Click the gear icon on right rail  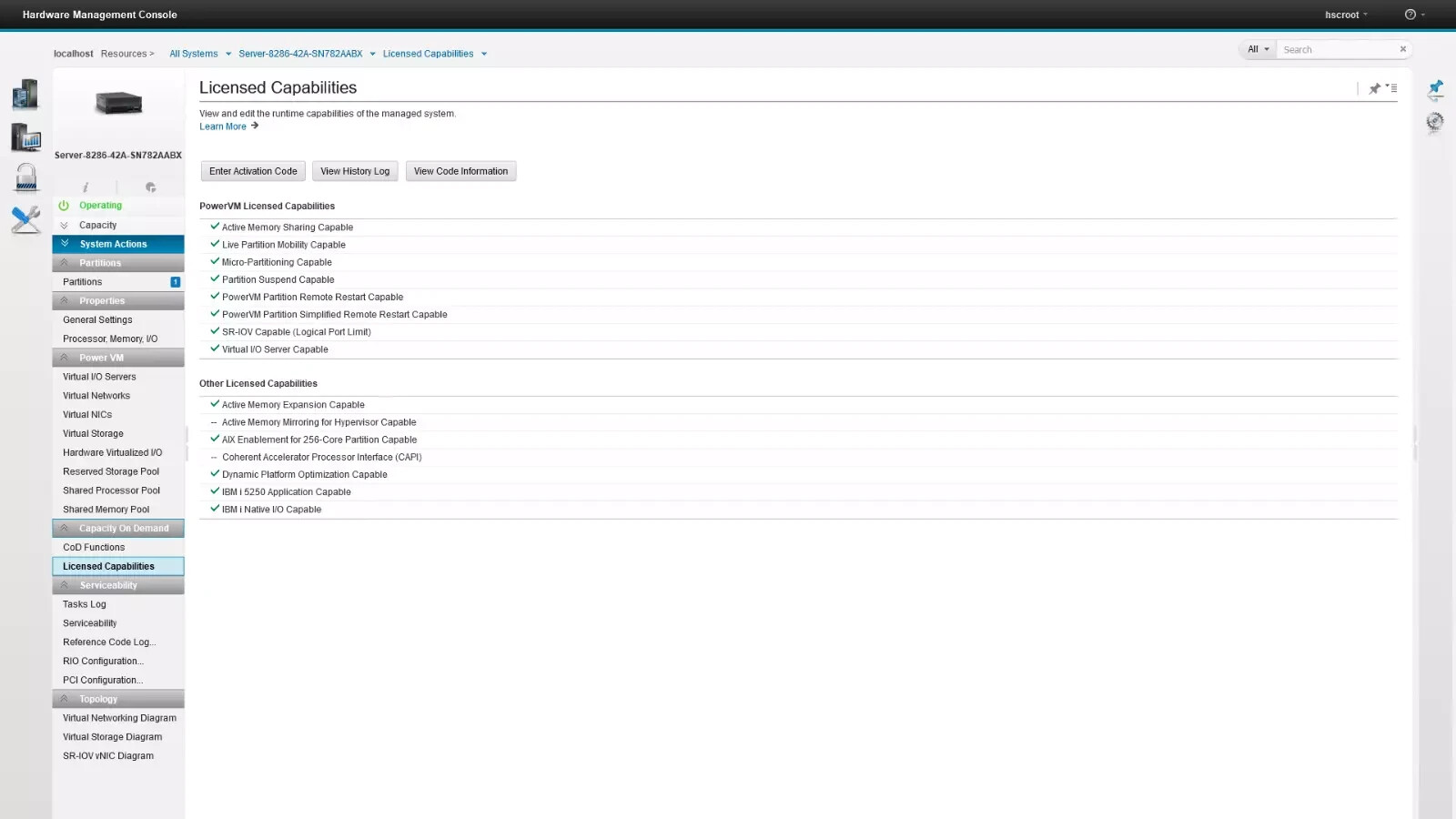[x=1435, y=121]
